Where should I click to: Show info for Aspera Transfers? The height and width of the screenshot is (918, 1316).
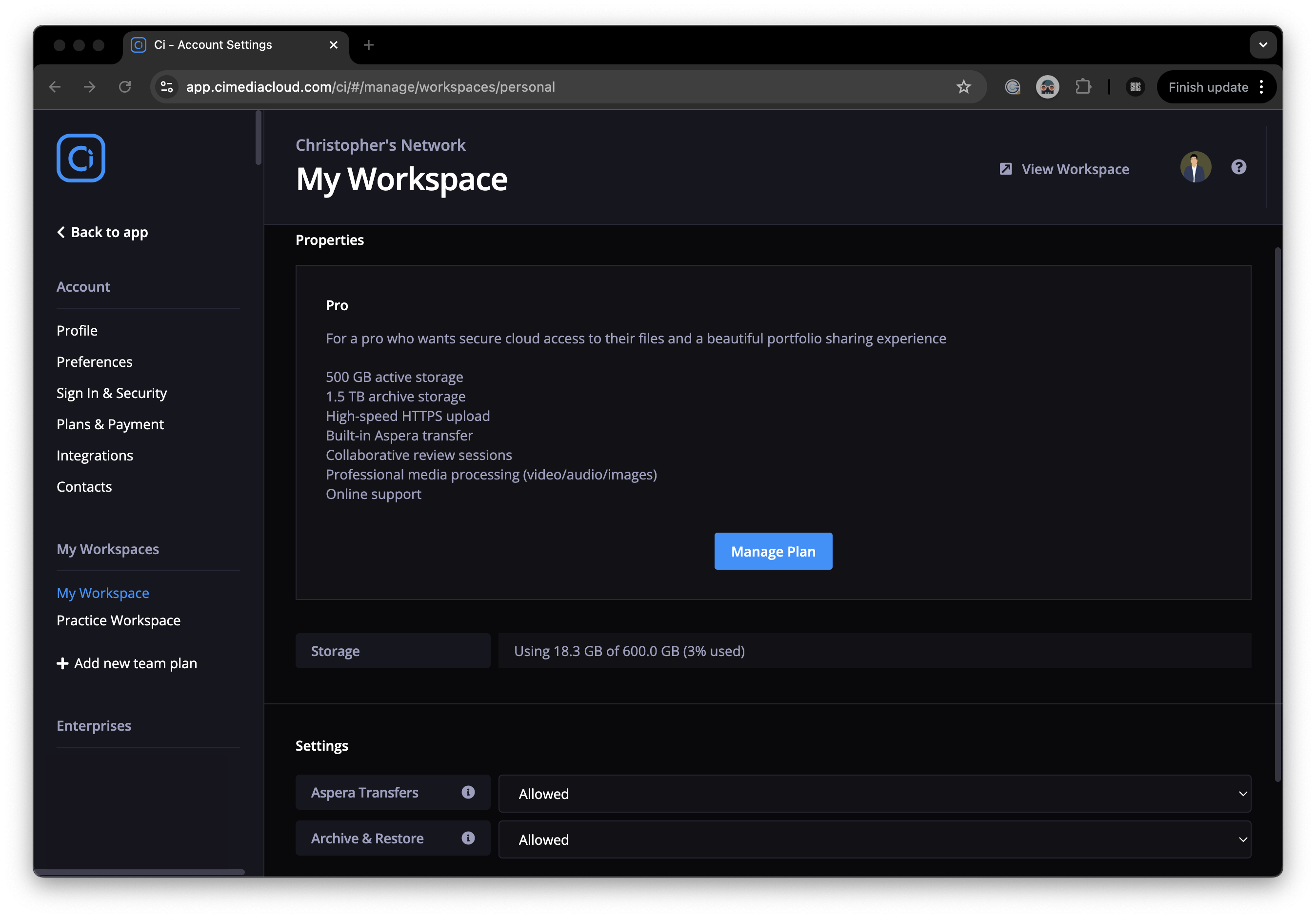(x=468, y=792)
